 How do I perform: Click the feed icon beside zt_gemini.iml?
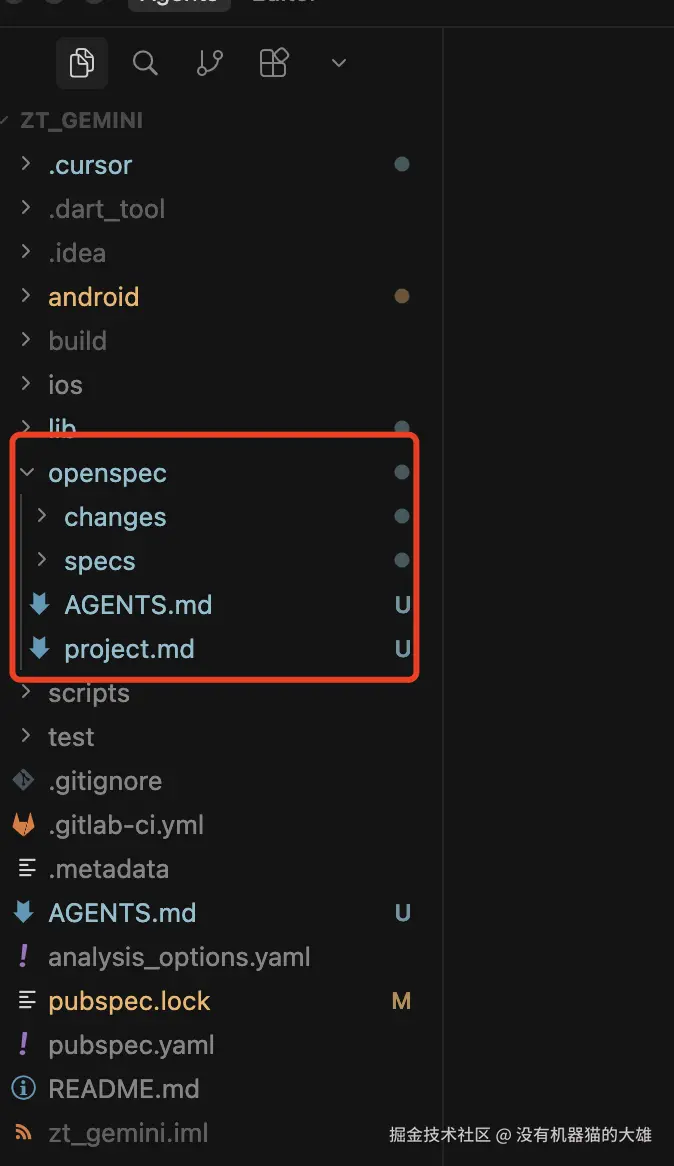click(x=24, y=1133)
